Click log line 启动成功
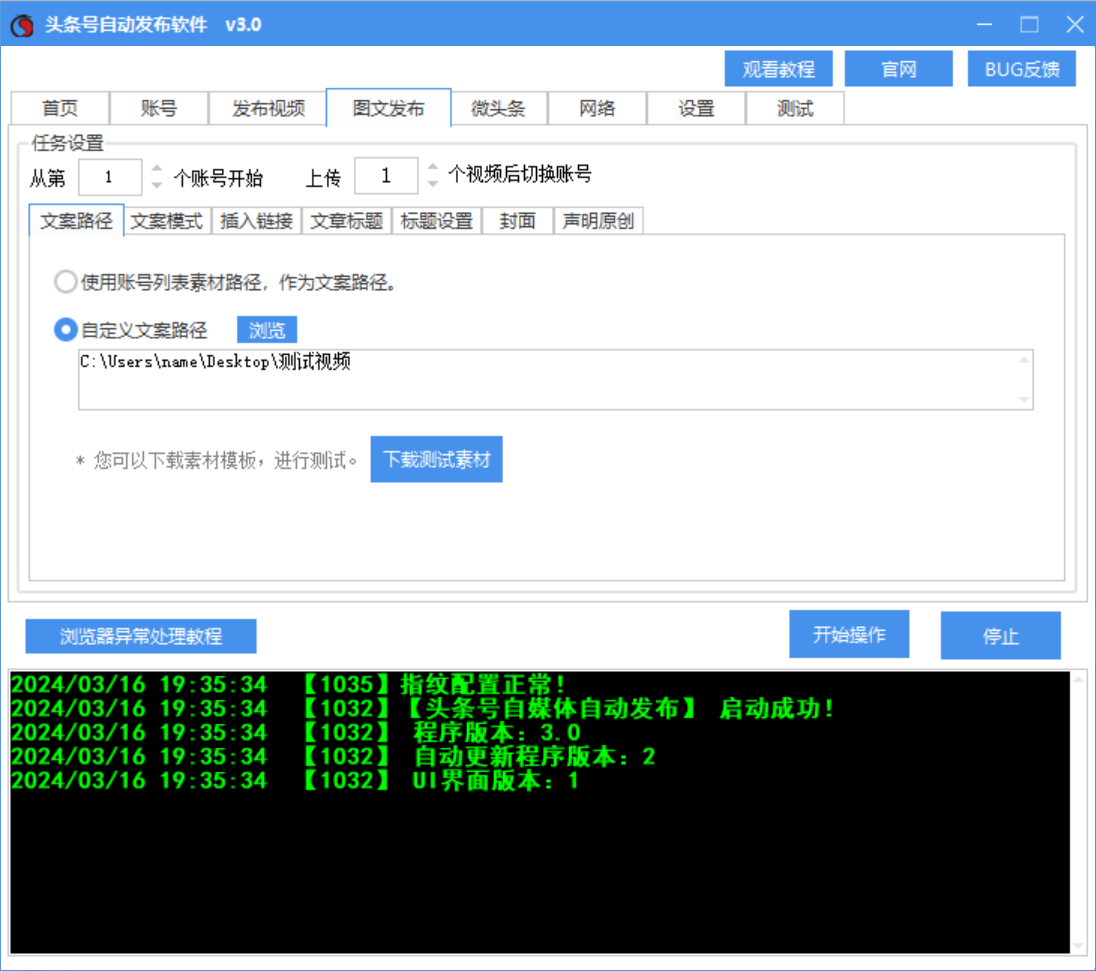 click(x=424, y=708)
